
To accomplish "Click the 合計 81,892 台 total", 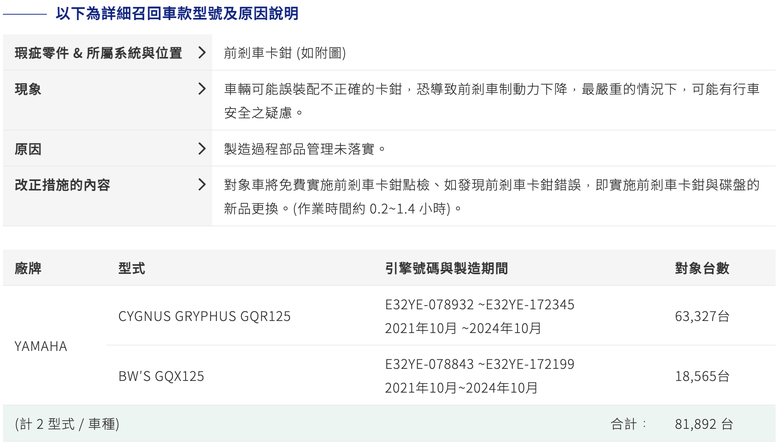I will coord(672,424).
